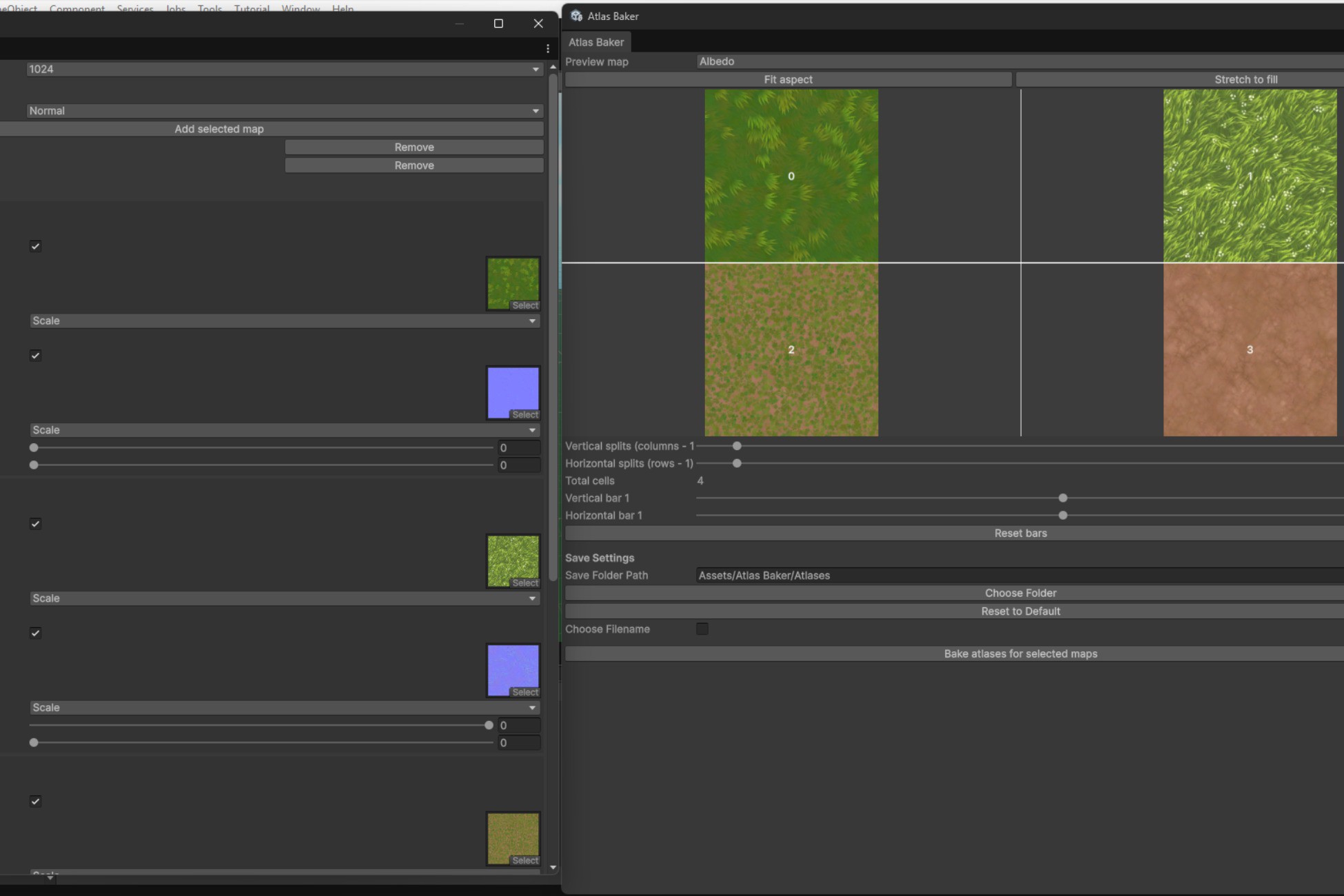This screenshot has width=1344, height=896.
Task: Click the Fit aspect button
Action: tap(788, 79)
